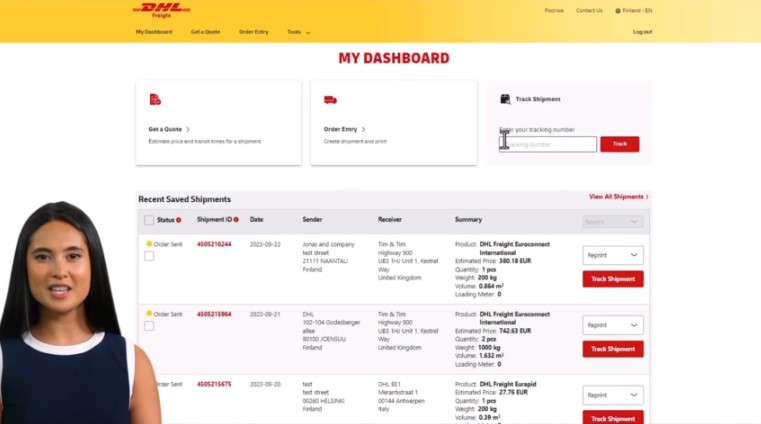Screen dimensions: 761x424
Task: Click the MY DASHBOARD page title
Action: pyautogui.click(x=394, y=58)
